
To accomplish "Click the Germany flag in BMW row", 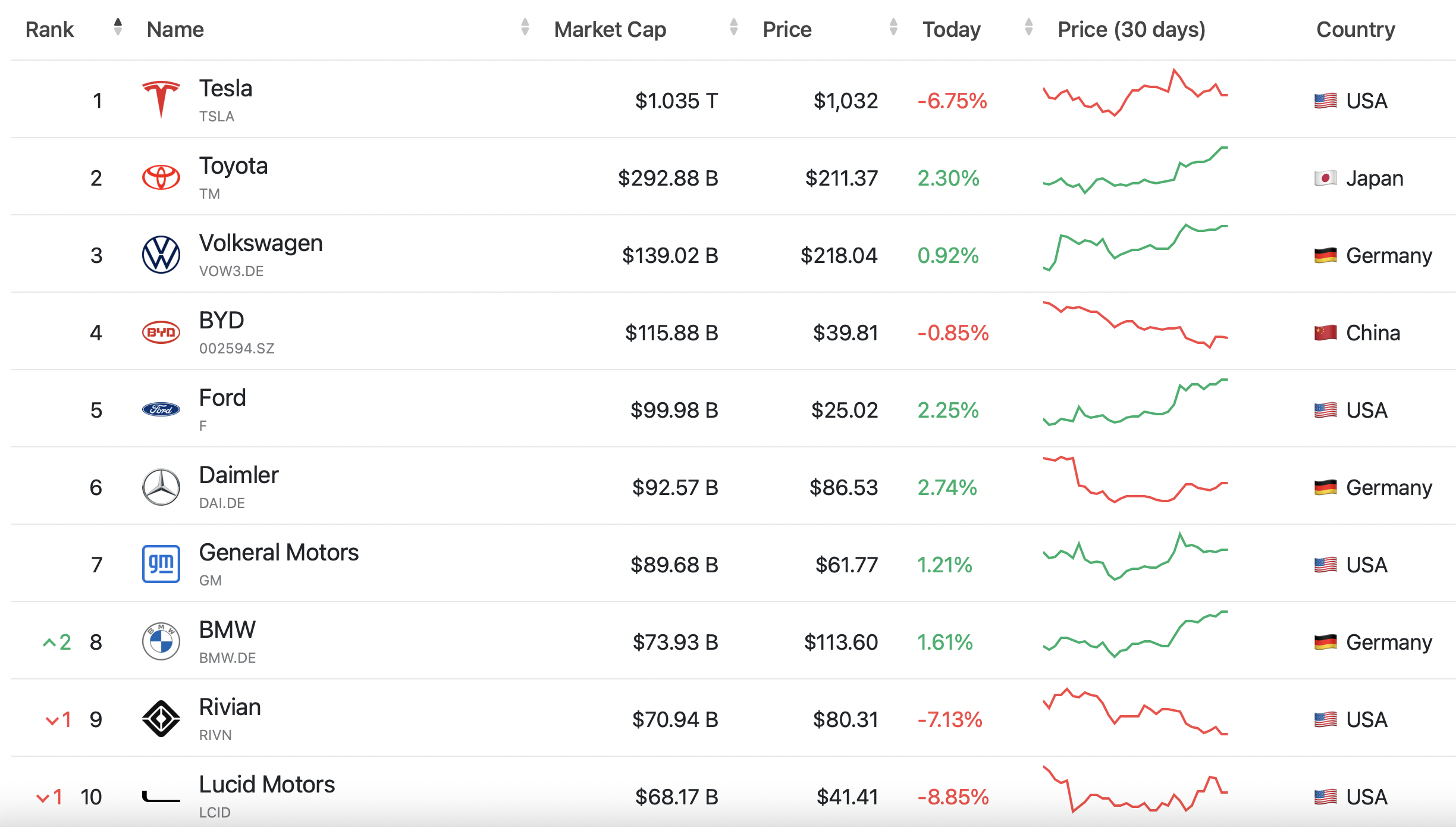I will point(1326,643).
